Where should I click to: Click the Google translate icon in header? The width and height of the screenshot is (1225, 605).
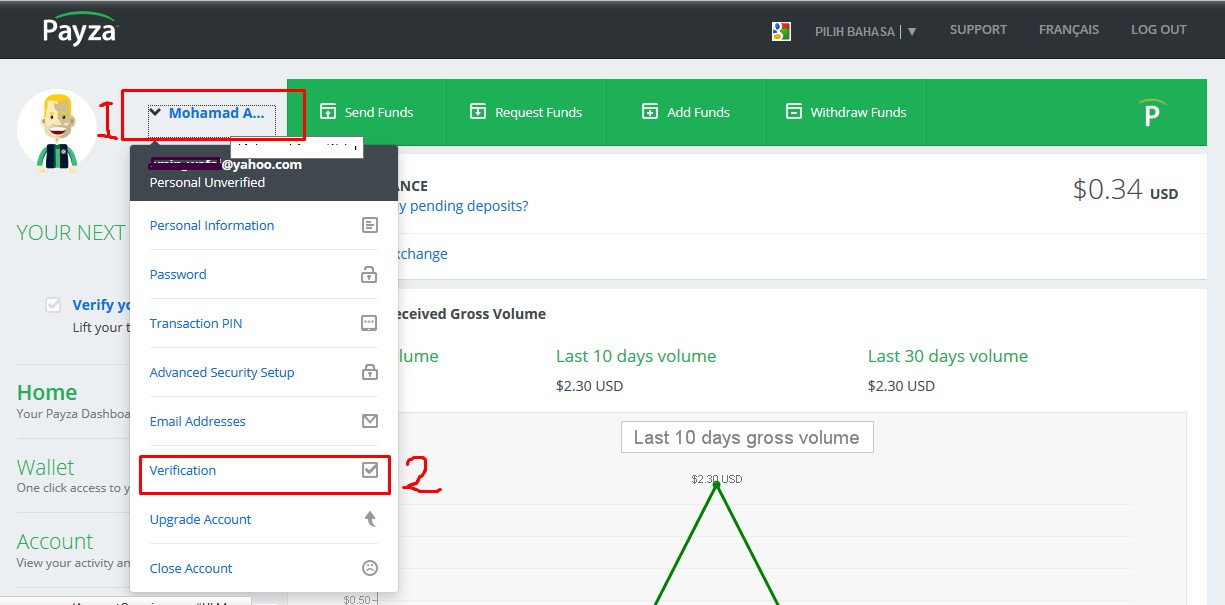pyautogui.click(x=781, y=30)
